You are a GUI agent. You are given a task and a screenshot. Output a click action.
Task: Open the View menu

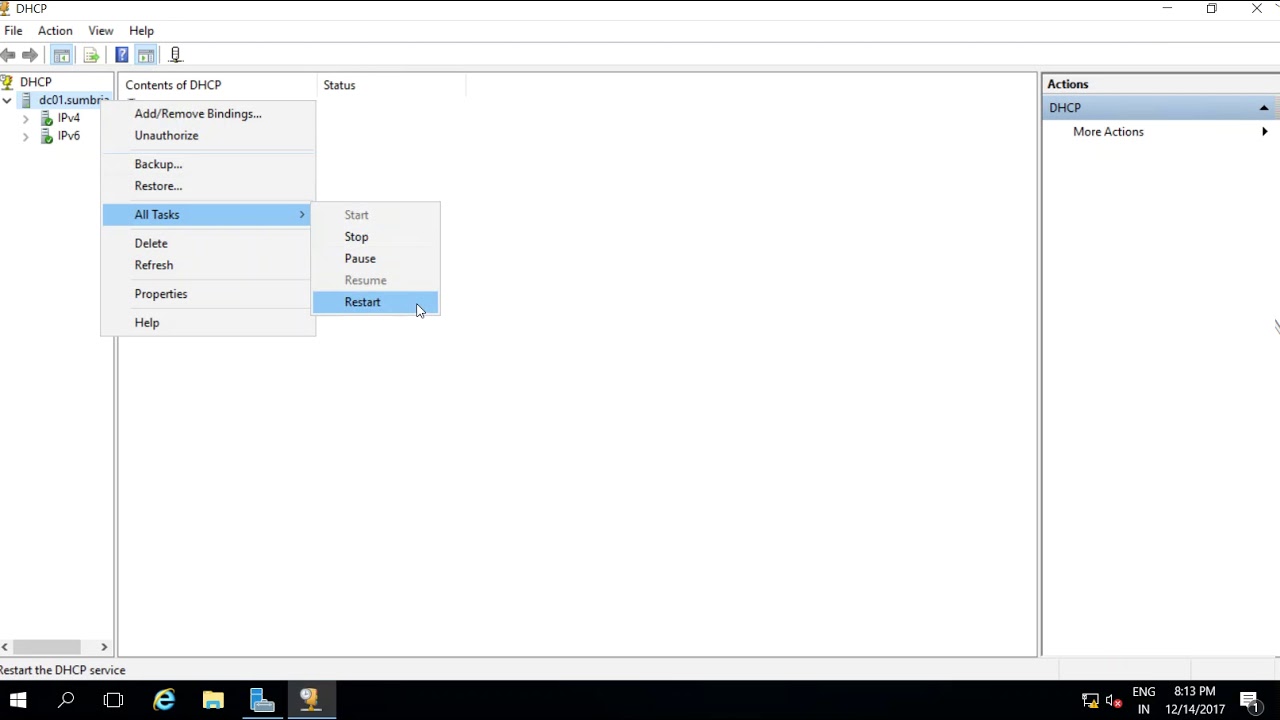(x=100, y=31)
